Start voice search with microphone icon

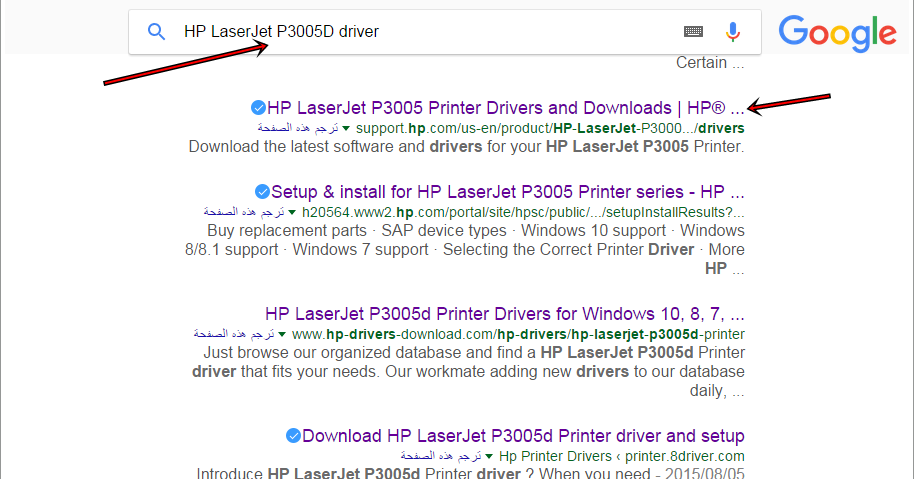[733, 31]
